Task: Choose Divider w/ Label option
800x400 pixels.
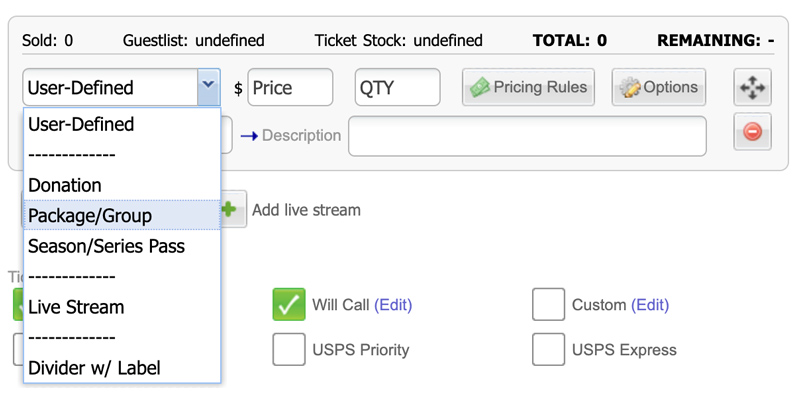Action: 122,368
